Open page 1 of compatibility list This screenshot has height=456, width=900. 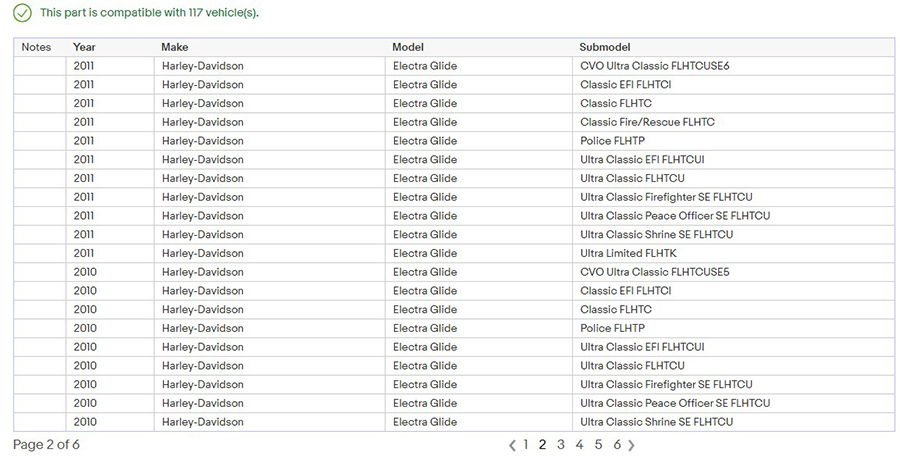pyautogui.click(x=525, y=445)
